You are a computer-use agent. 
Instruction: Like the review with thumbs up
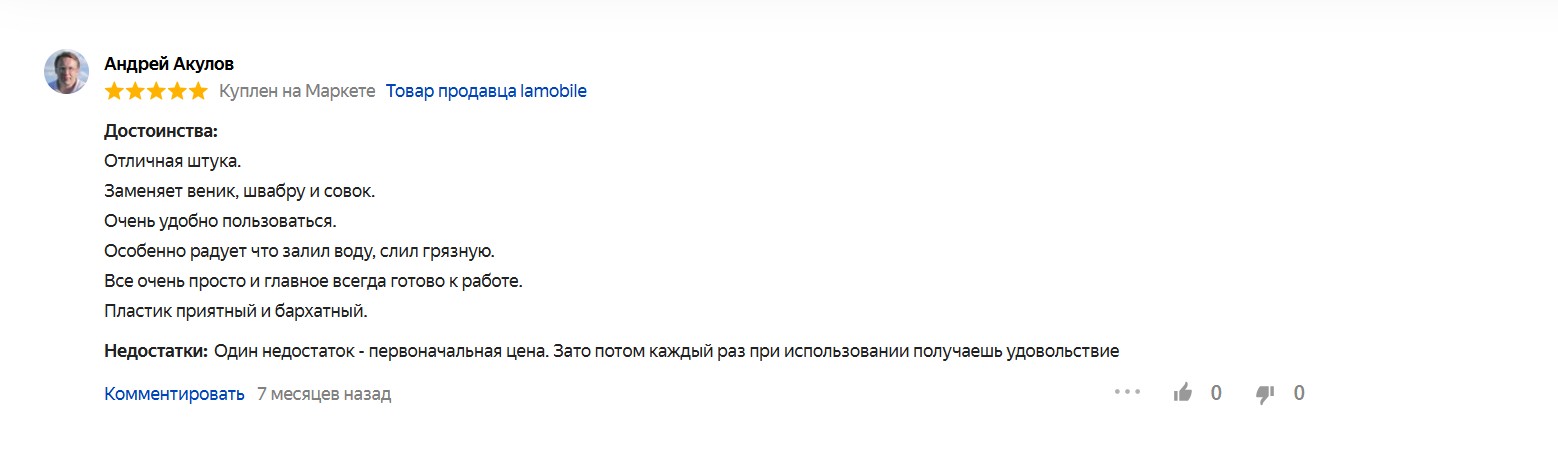tap(1183, 393)
